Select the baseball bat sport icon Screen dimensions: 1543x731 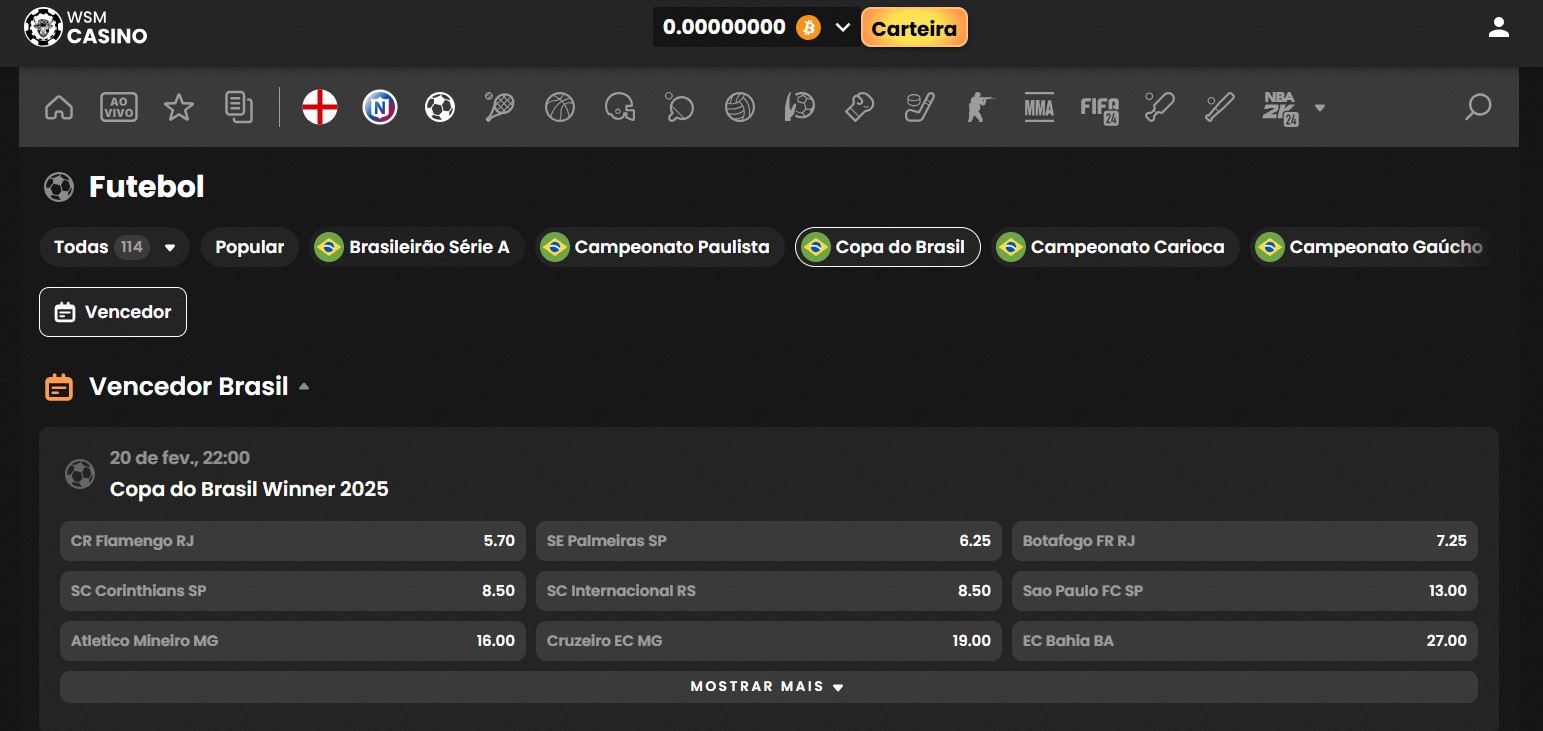1219,107
